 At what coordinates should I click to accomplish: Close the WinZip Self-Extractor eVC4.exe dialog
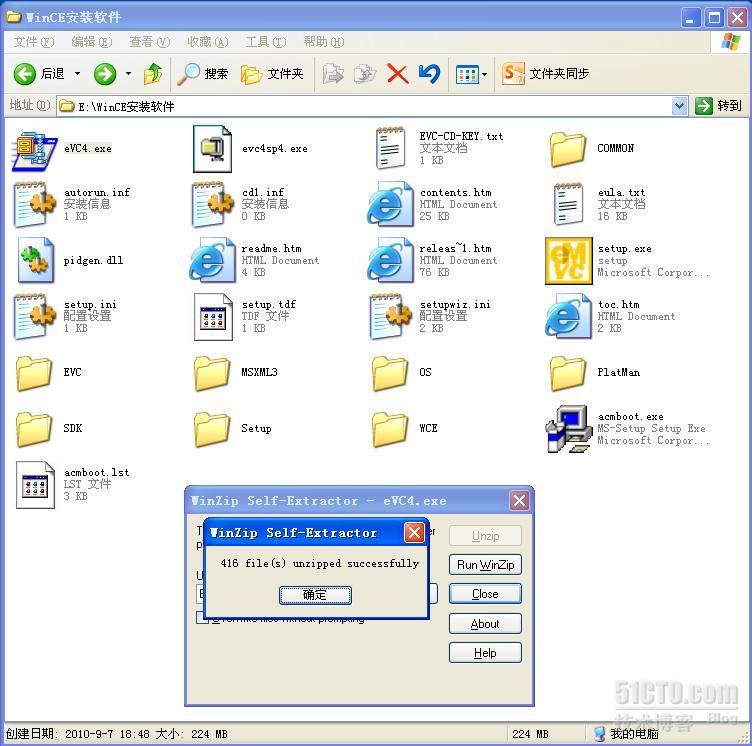pos(519,501)
